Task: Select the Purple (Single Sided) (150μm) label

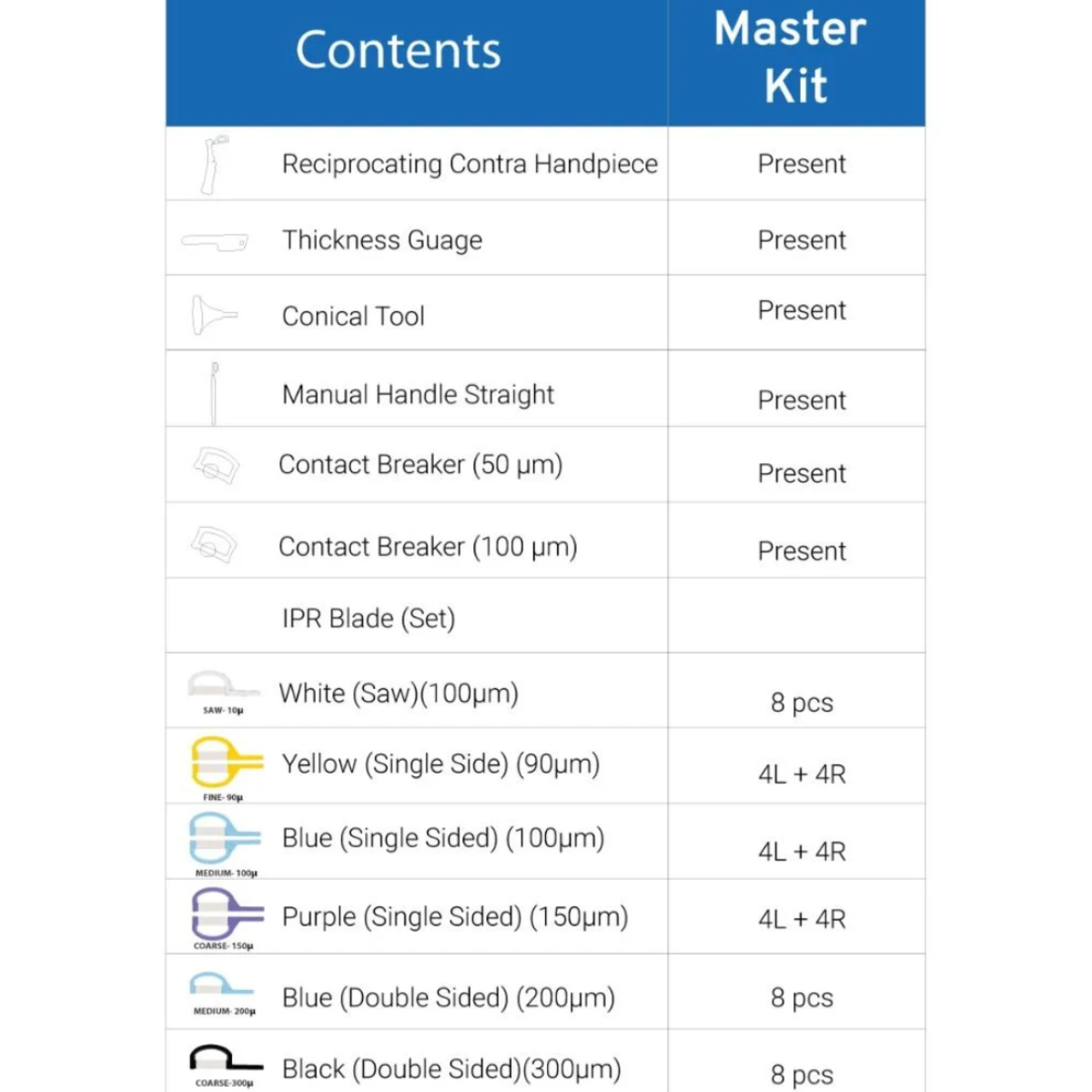Action: click(x=455, y=916)
